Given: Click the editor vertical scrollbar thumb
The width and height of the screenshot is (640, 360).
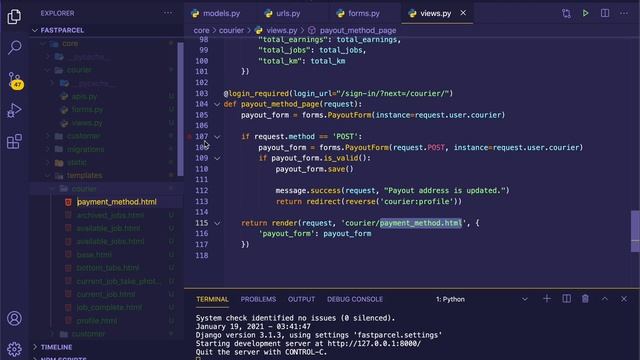Looking at the screenshot, I should tap(635, 231).
